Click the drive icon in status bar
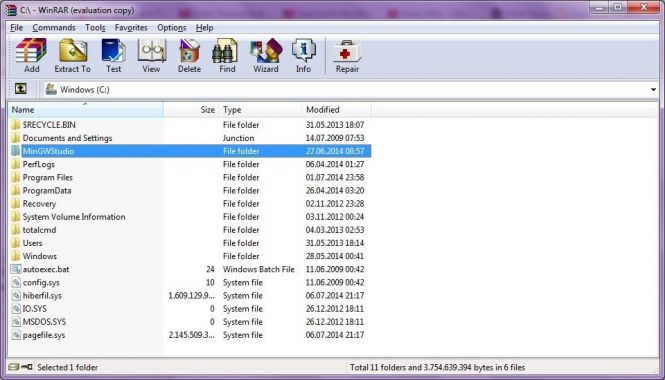The image size is (665, 380). 14,367
